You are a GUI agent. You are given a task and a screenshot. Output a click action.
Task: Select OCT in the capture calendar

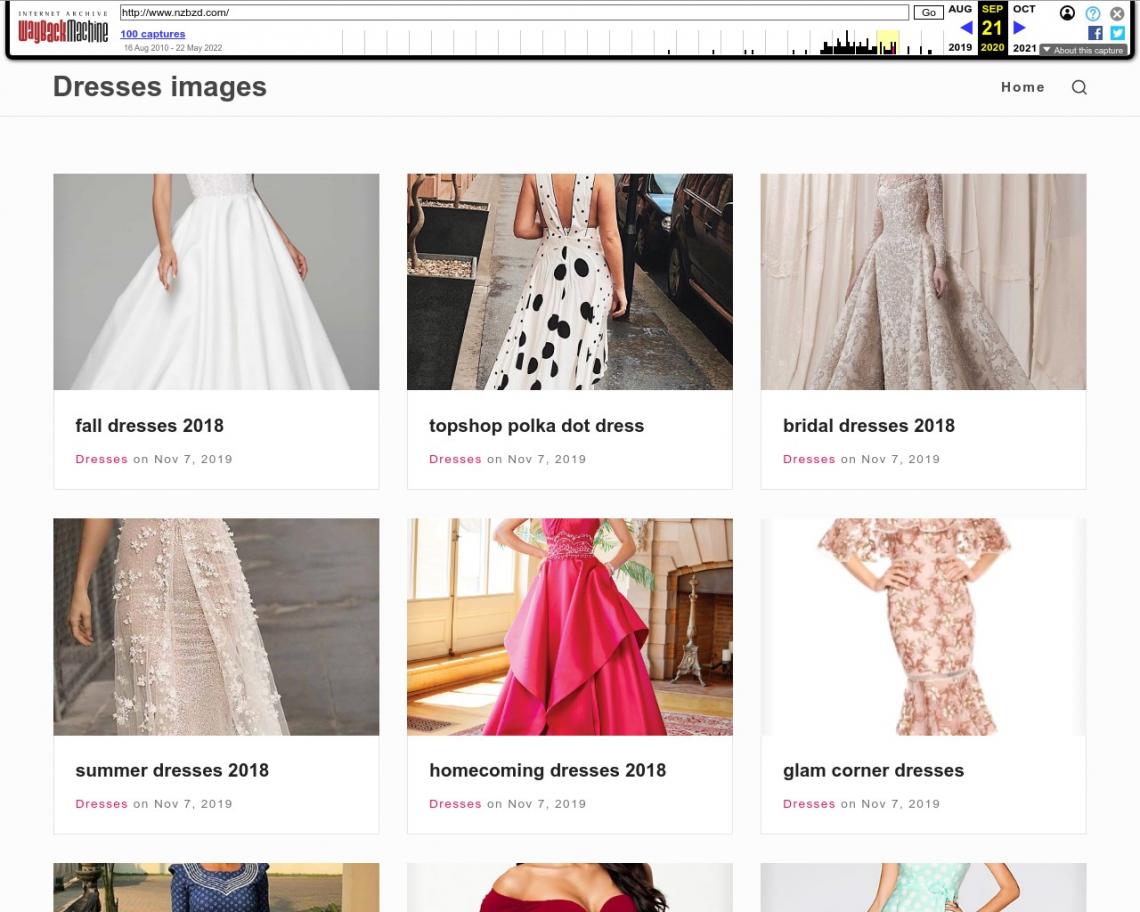(x=1024, y=9)
